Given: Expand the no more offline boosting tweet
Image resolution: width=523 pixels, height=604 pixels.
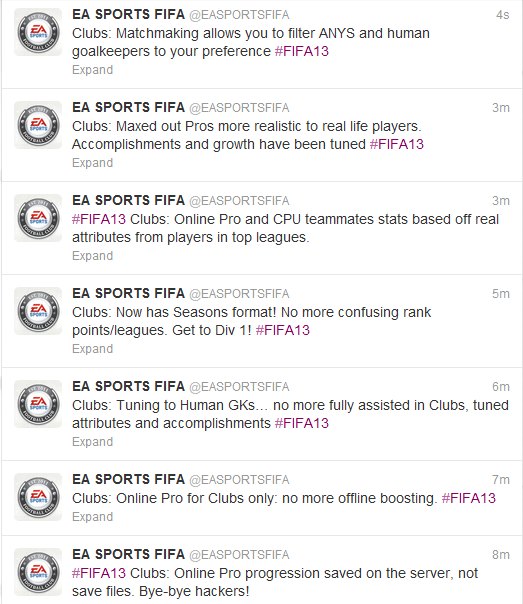Looking at the screenshot, I should pos(92,517).
